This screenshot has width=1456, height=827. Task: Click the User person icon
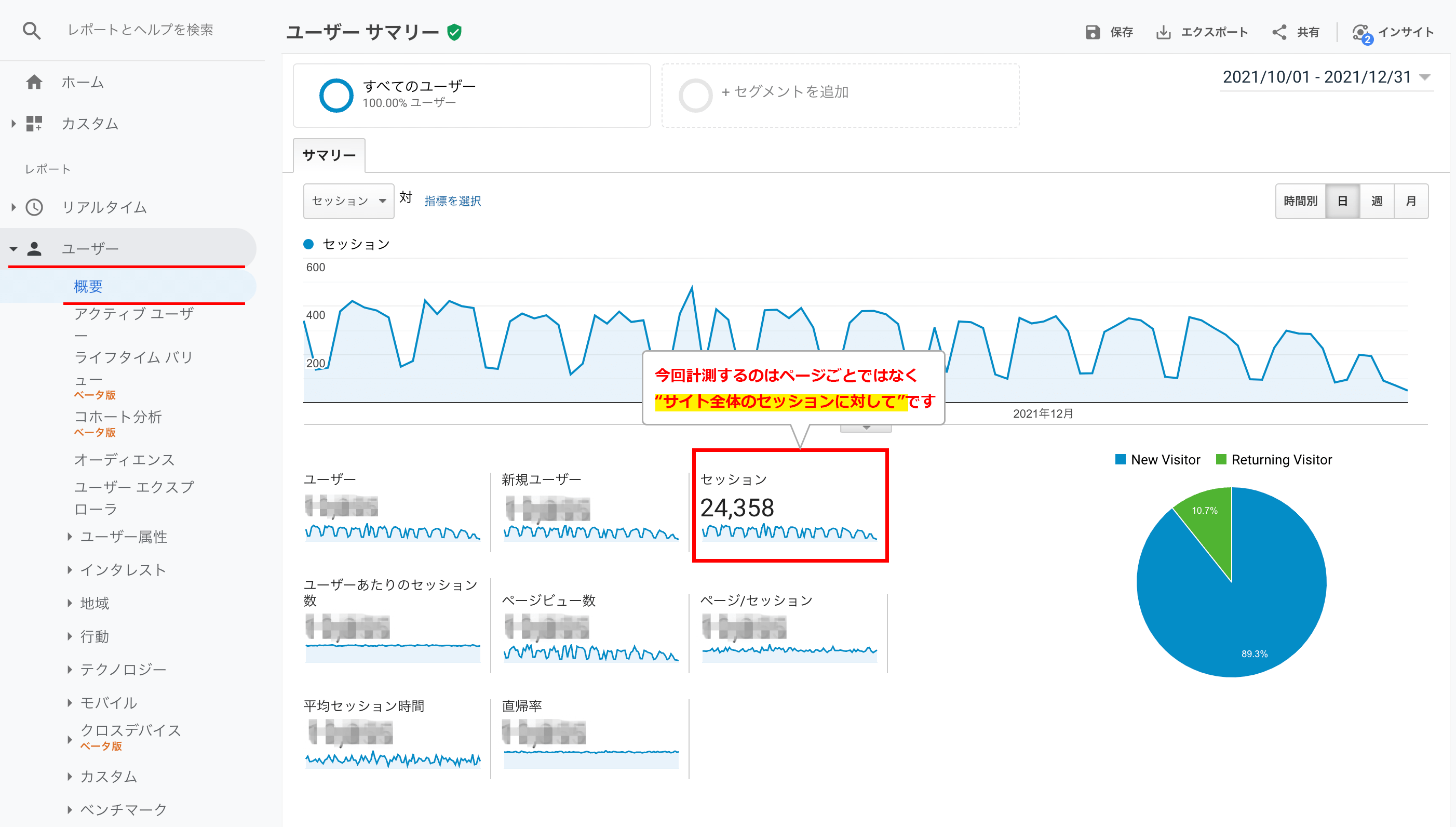34,248
